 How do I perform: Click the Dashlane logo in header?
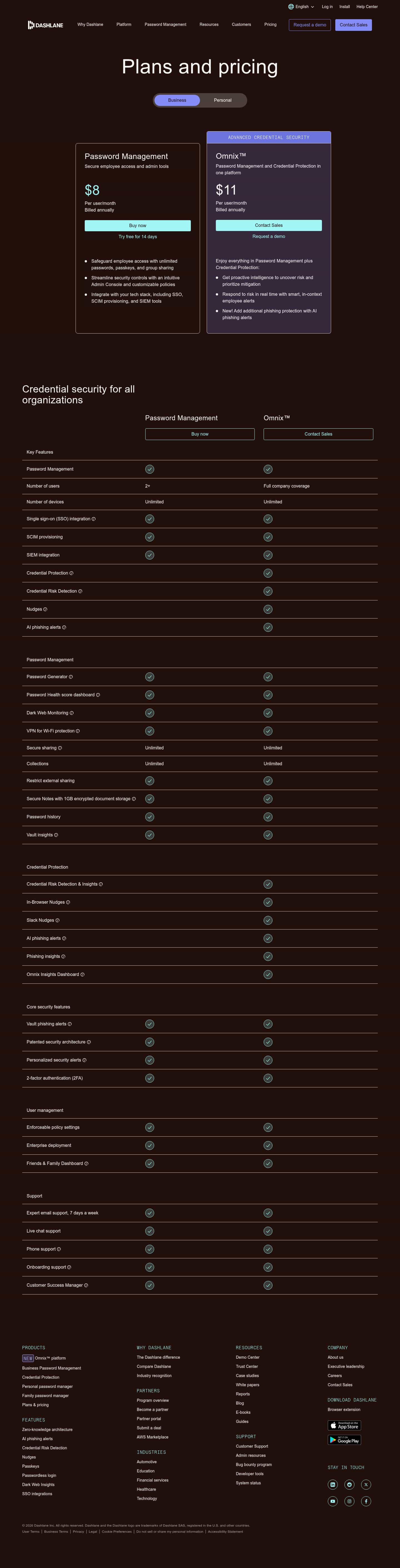(x=46, y=25)
